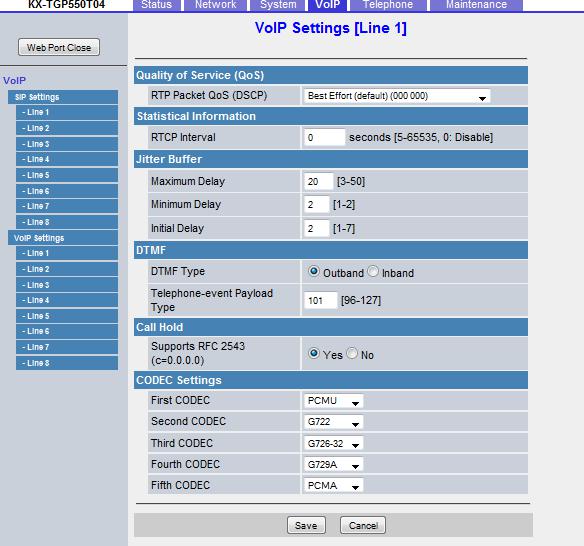Viewport: 584px width, 546px height.
Task: Click the Telephone-event Payload Type field
Action: tap(320, 300)
